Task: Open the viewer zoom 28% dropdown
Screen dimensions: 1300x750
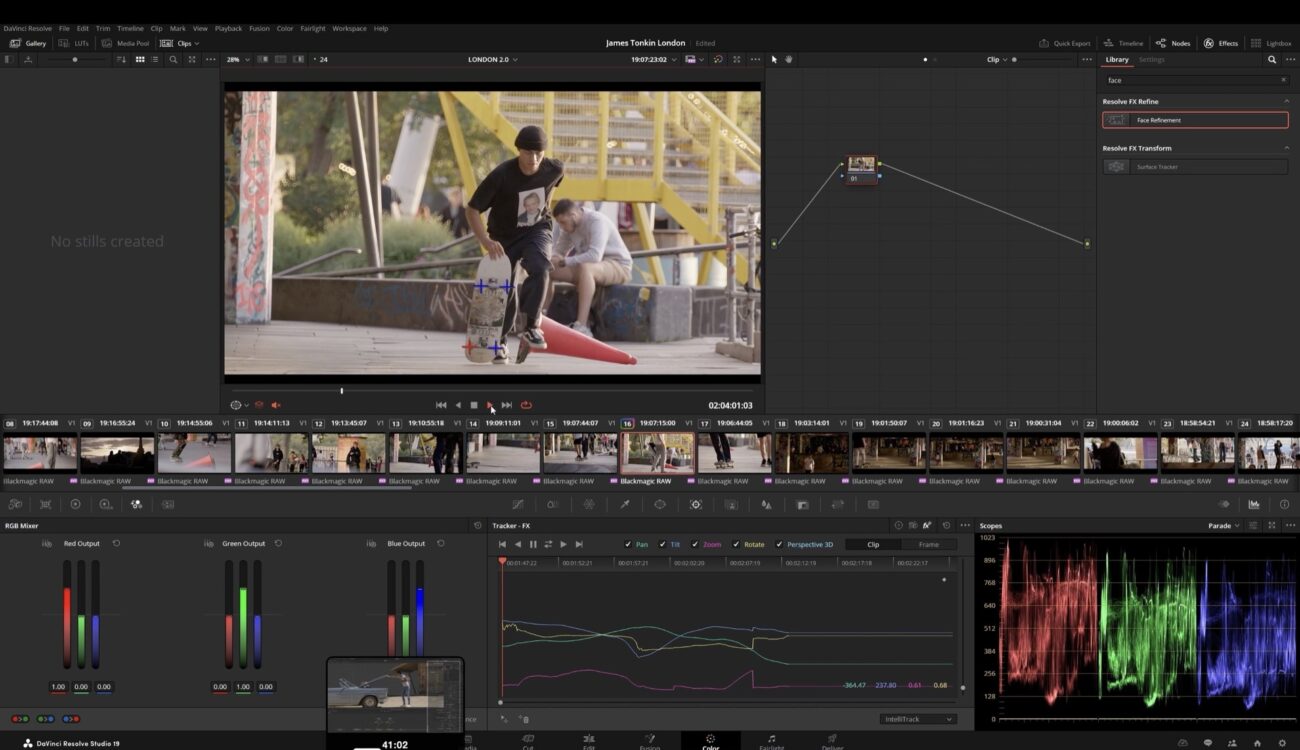Action: pos(236,60)
